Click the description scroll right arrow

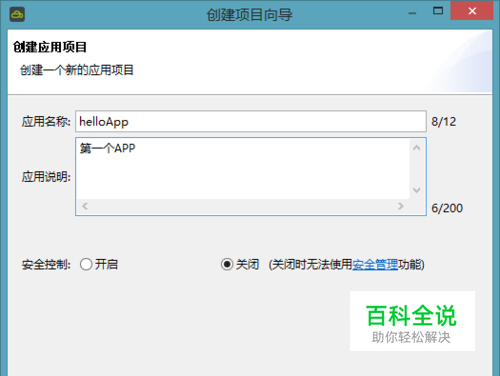click(401, 206)
